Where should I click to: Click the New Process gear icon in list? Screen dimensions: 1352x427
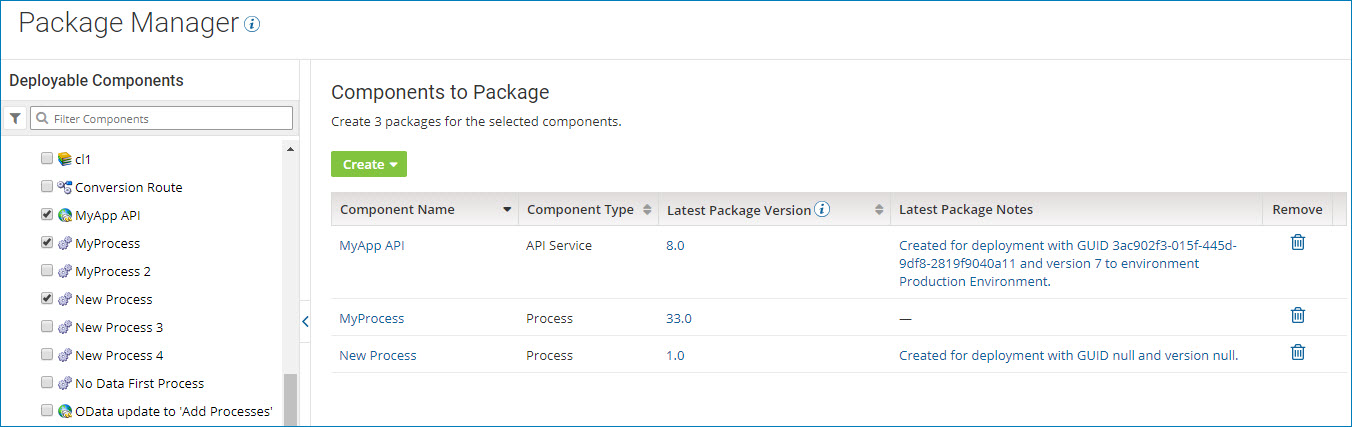coord(65,299)
